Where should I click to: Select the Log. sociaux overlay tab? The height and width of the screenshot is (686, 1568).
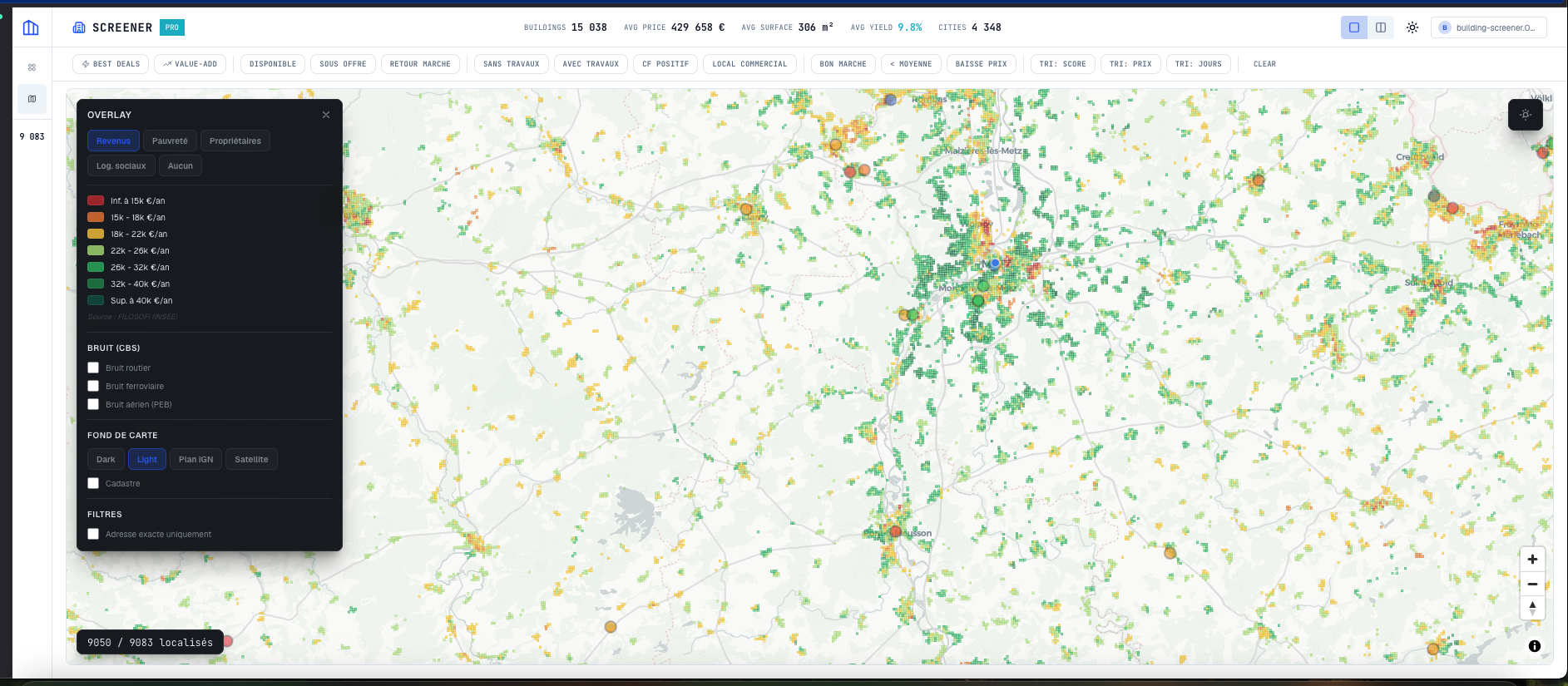[121, 165]
